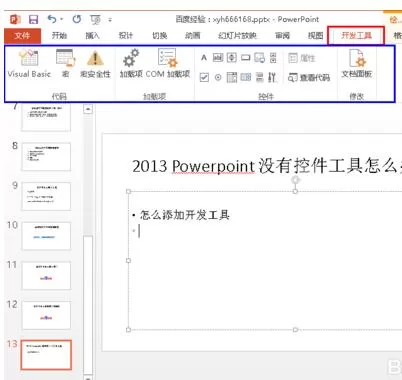402x380 pixels.
Task: Click the slide title '2013 Powerpoint 没有控件工具怎么'
Action: 267,166
